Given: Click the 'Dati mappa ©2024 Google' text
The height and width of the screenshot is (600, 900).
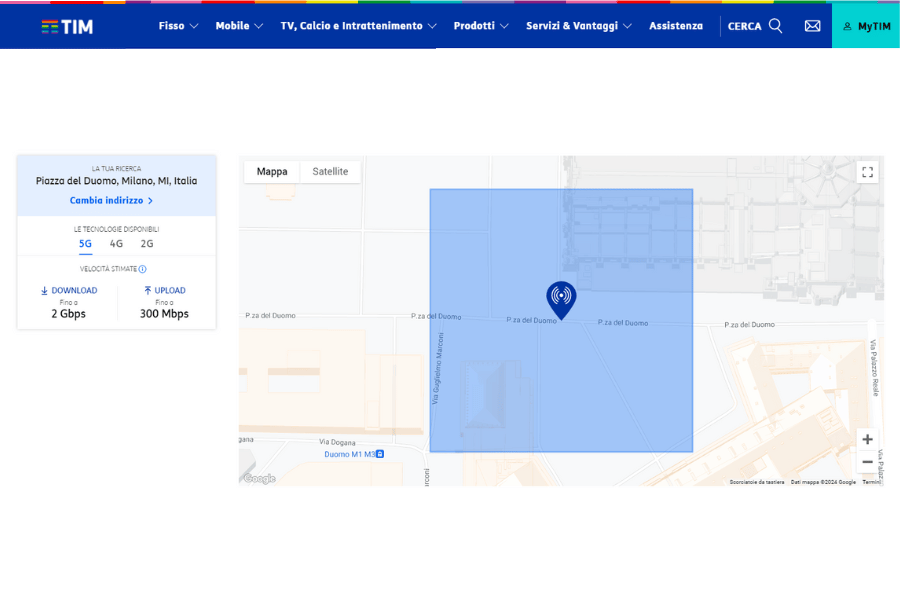Looking at the screenshot, I should click(823, 482).
